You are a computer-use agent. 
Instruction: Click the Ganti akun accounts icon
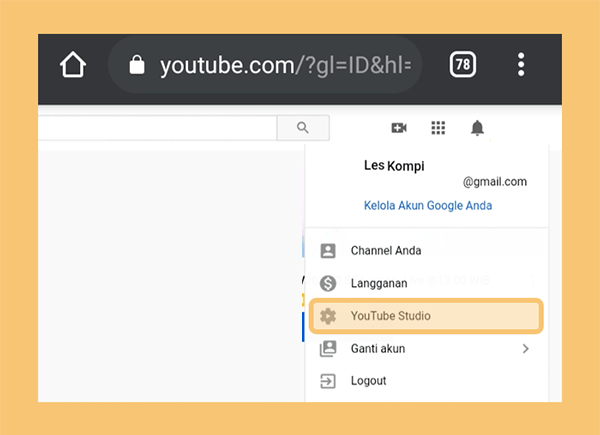pos(328,349)
